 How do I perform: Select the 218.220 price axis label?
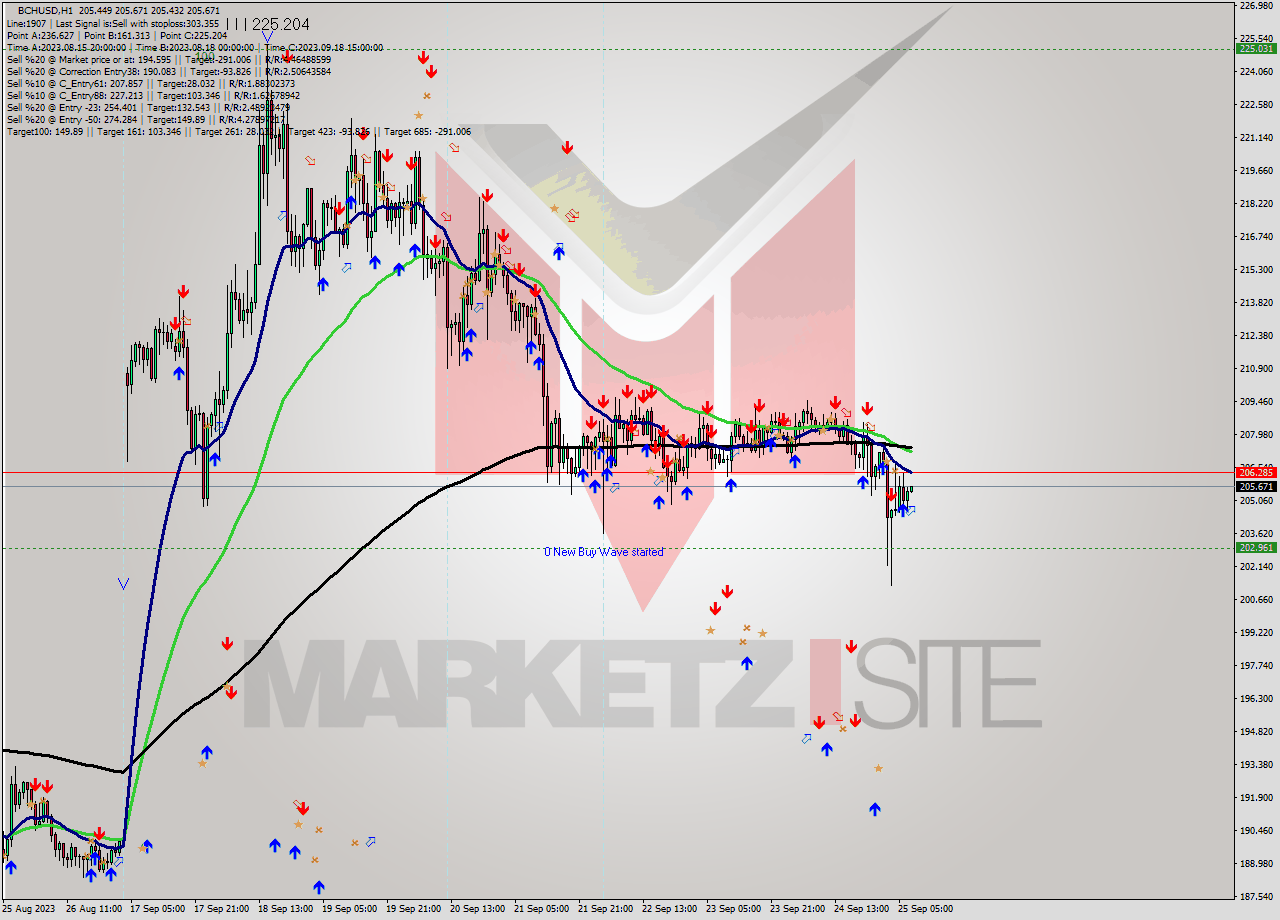click(1256, 204)
